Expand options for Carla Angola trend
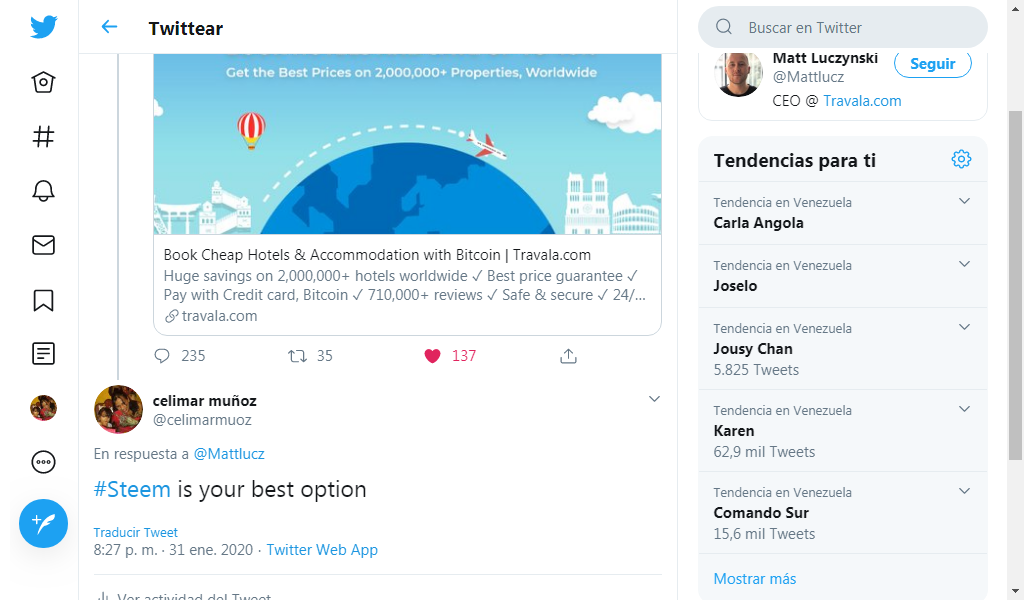The height and width of the screenshot is (600, 1024). point(964,201)
